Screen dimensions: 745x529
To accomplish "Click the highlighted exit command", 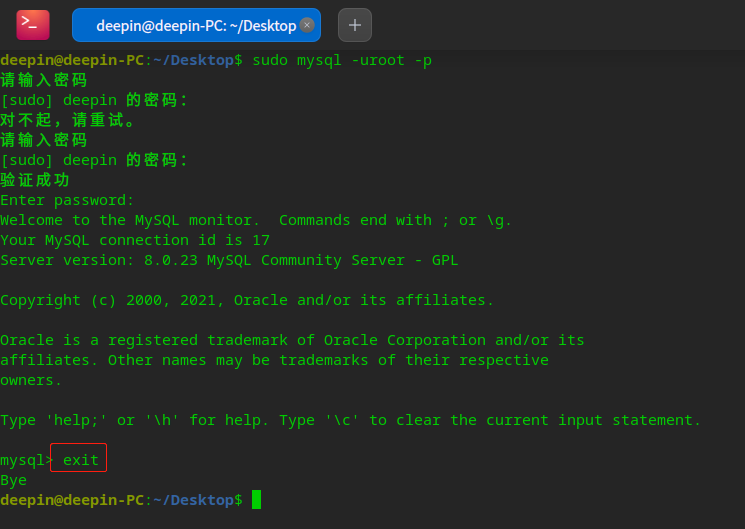I will [x=80, y=460].
